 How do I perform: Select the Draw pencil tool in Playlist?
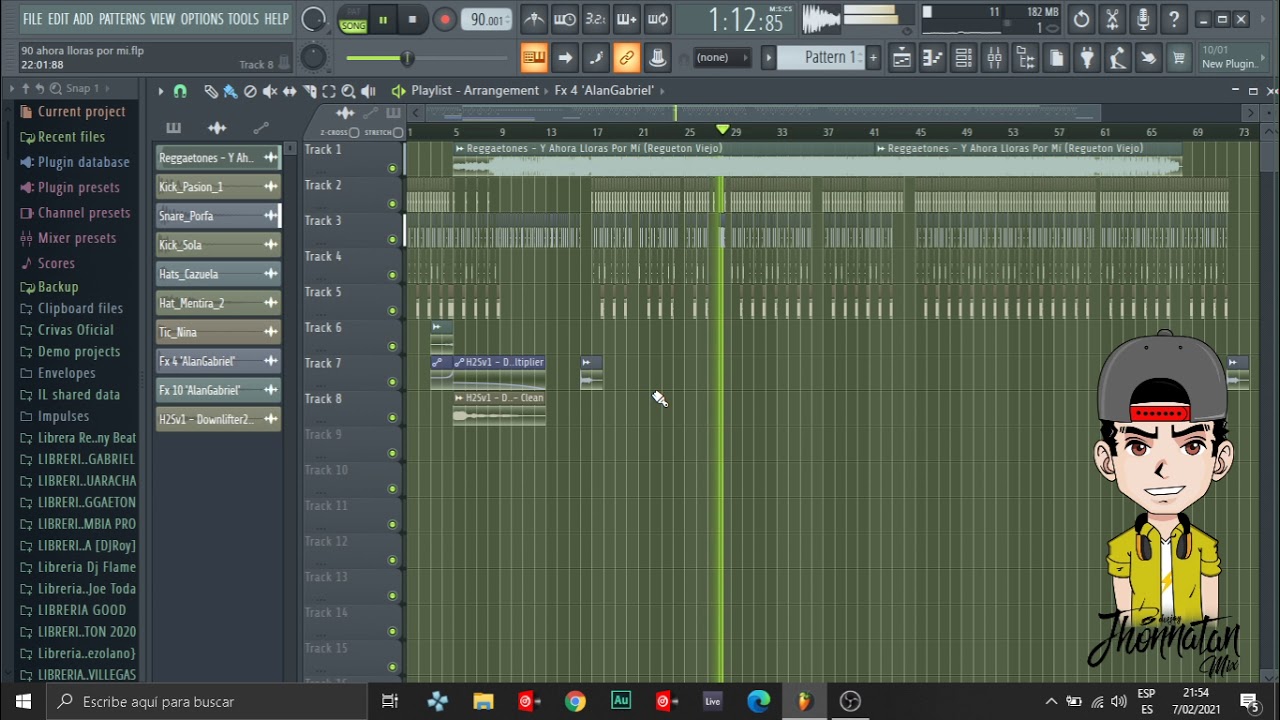click(211, 91)
